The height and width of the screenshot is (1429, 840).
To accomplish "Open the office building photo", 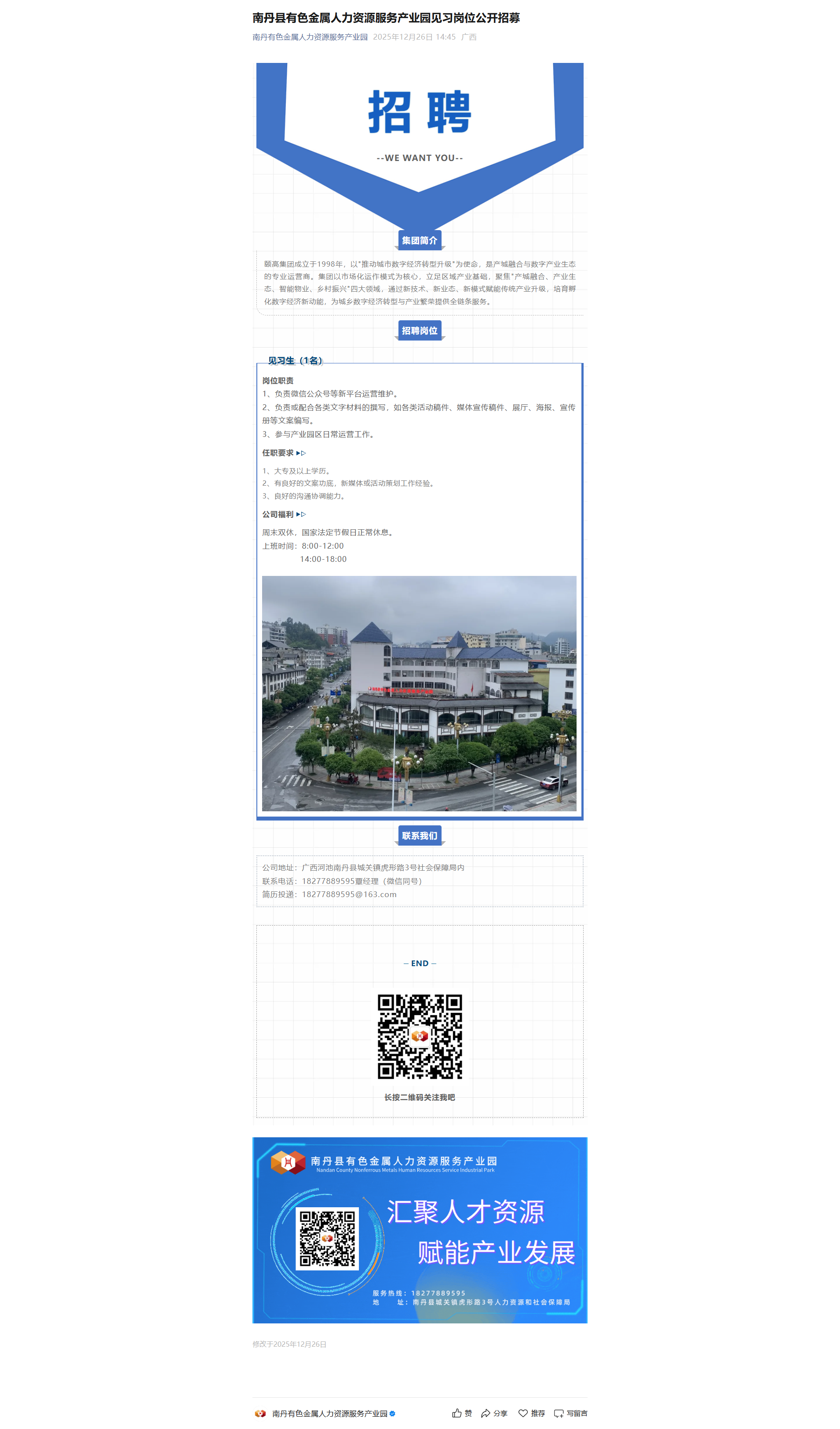I will click(x=419, y=693).
